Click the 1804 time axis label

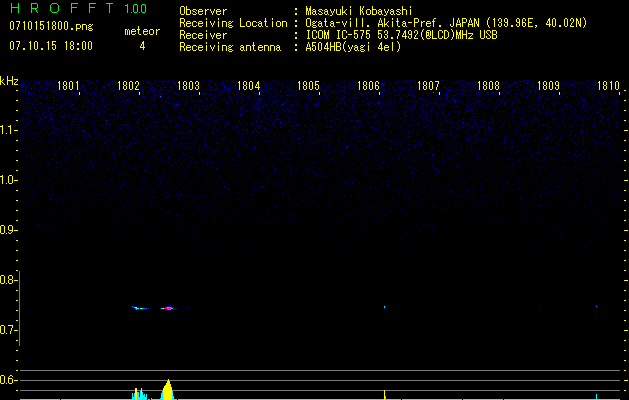click(248, 86)
